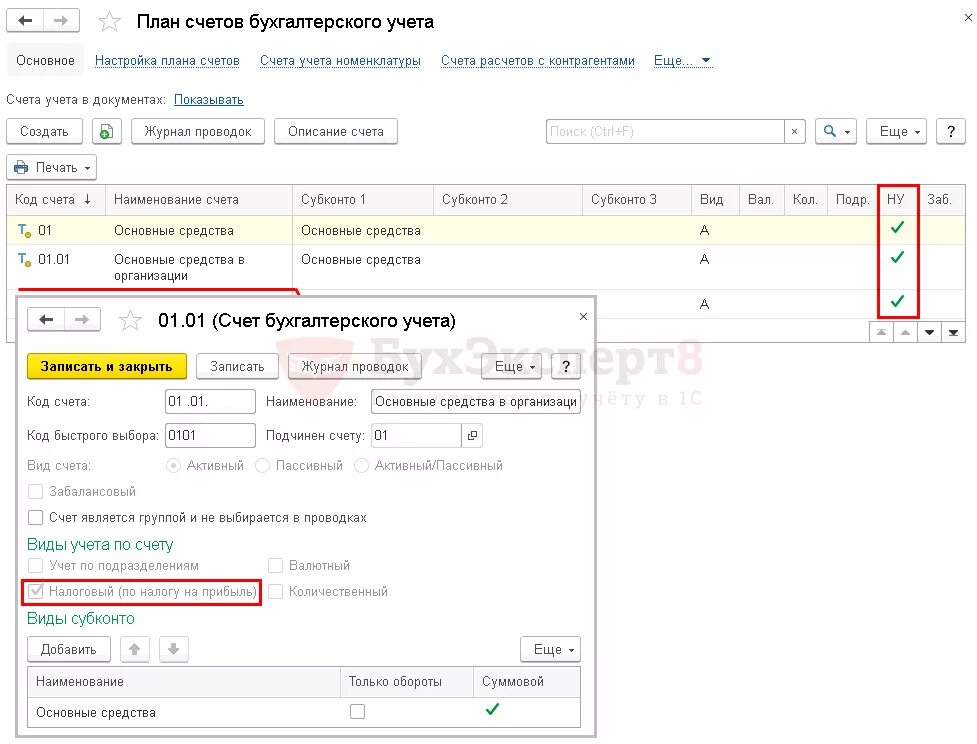Expand the Еще link in the navigation bar
The height and width of the screenshot is (744, 977).
click(682, 61)
